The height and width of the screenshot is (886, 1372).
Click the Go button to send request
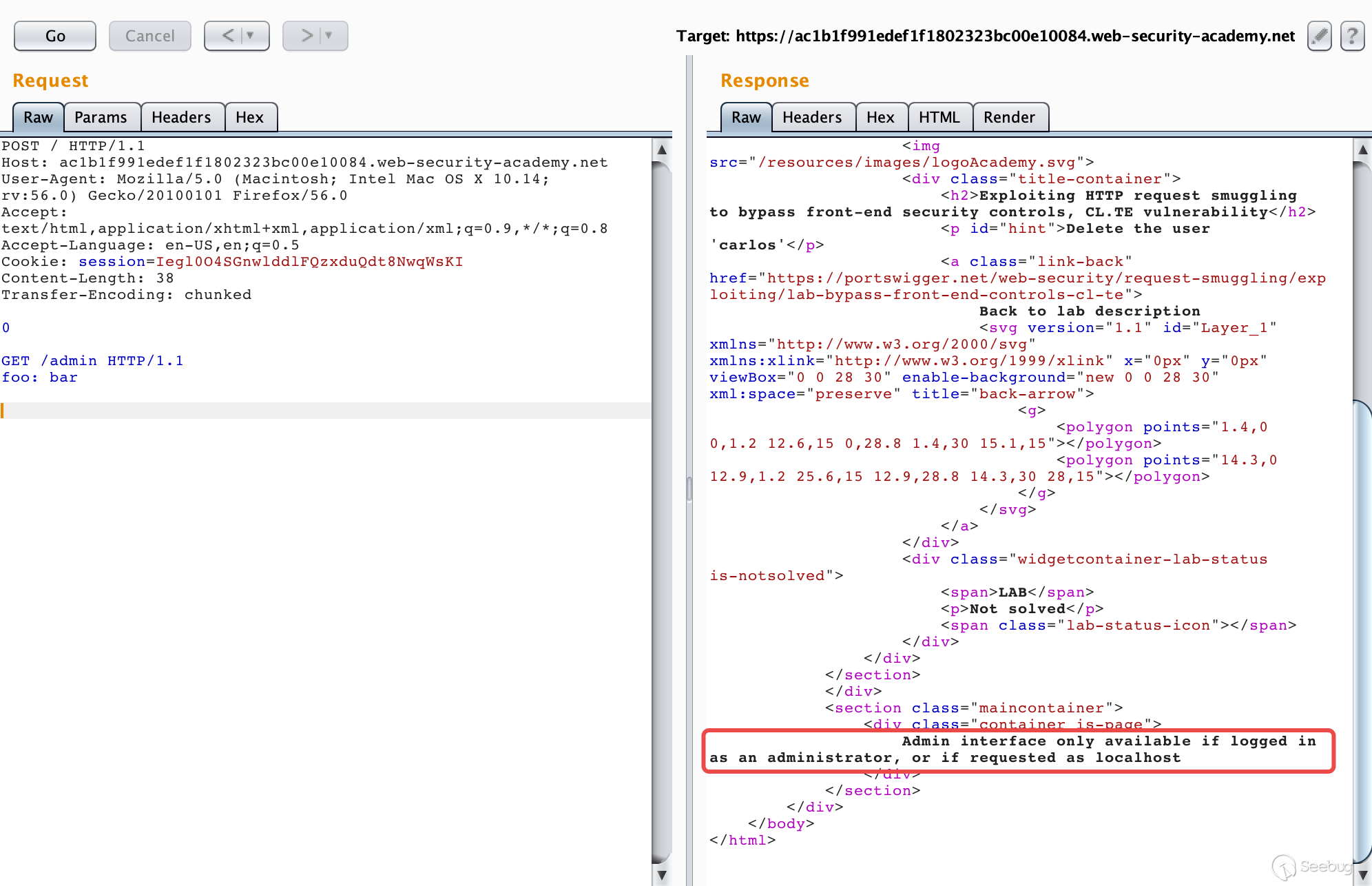55,36
